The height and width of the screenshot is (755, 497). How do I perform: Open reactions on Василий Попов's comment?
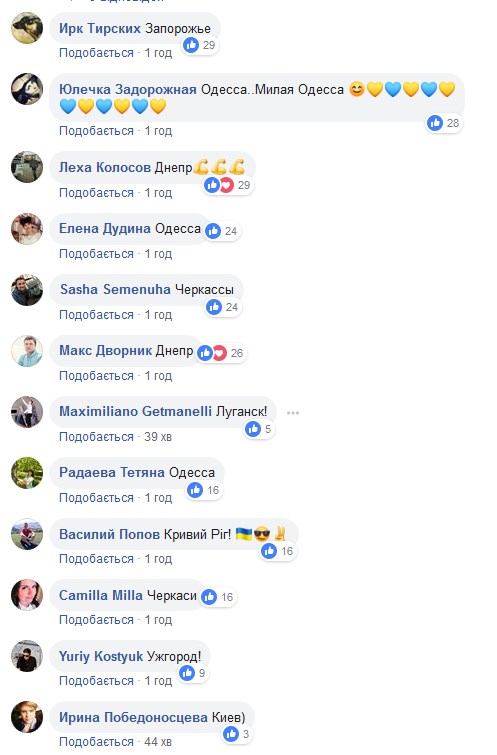click(278, 551)
